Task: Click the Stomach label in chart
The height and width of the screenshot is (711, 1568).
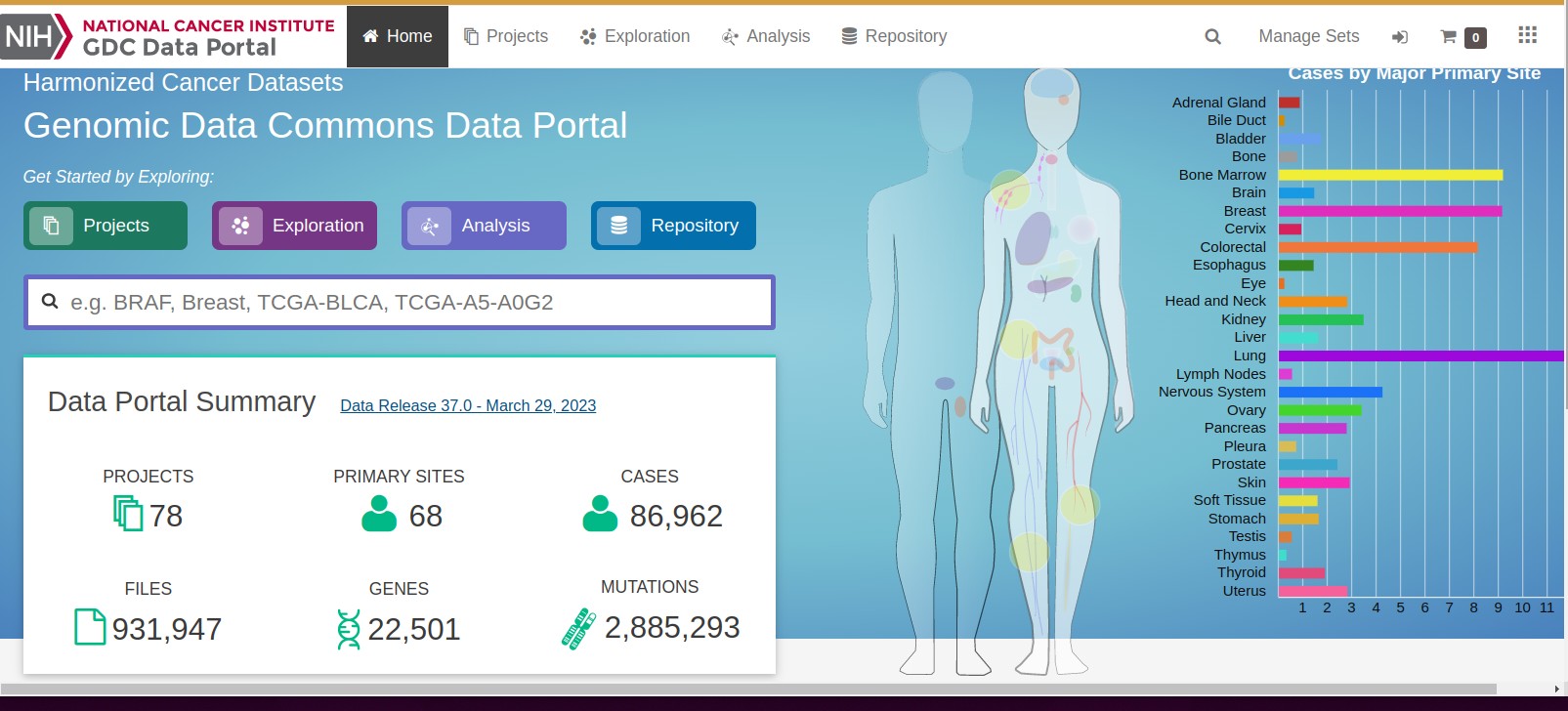Action: [1237, 519]
